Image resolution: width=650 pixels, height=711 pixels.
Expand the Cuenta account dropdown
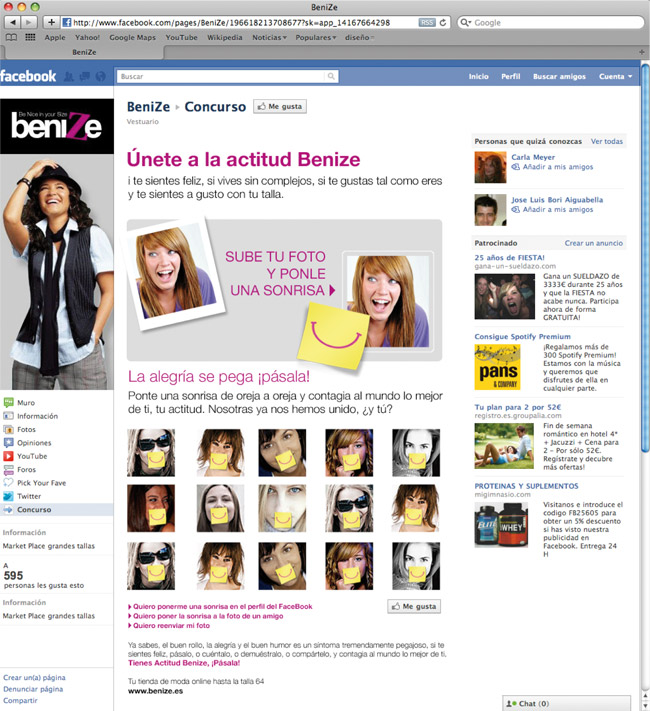click(x=614, y=76)
